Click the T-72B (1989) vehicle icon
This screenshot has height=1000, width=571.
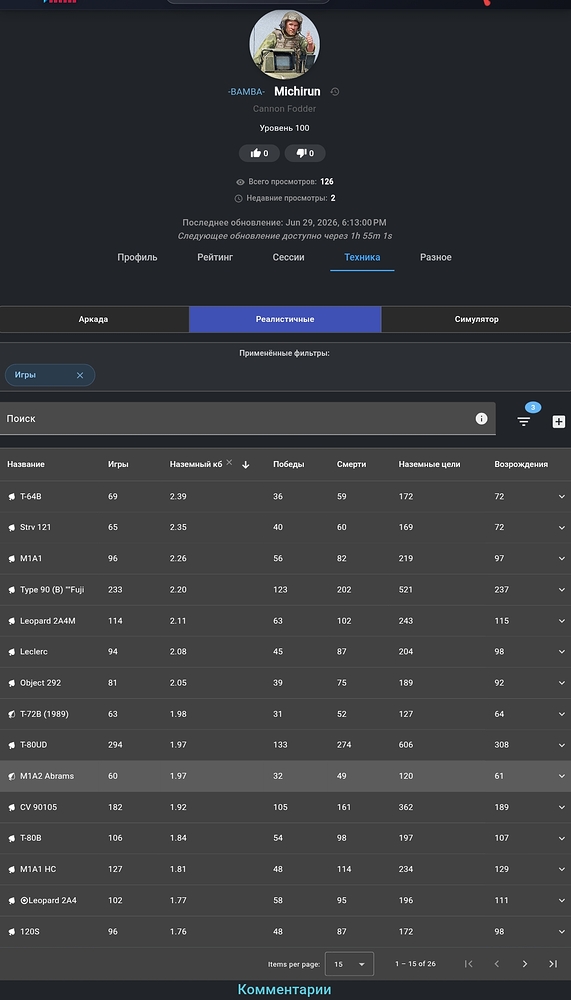(11, 715)
